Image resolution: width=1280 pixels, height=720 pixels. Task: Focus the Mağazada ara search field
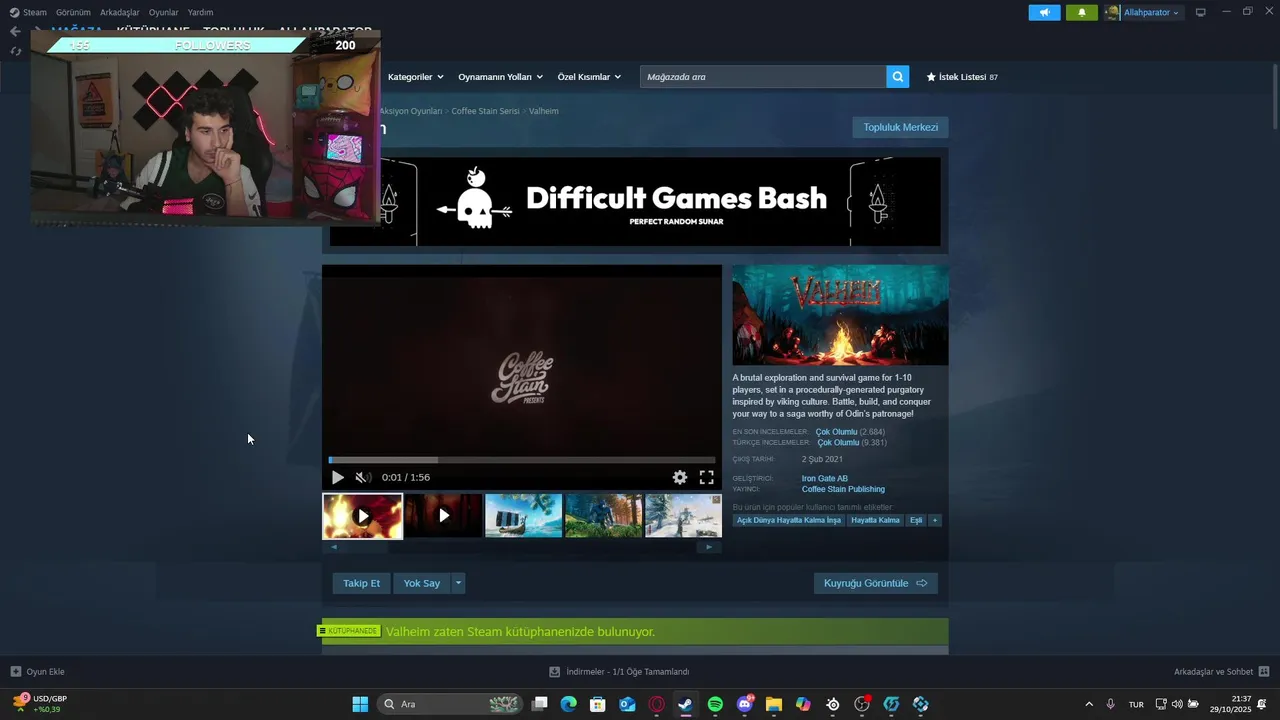coord(763,76)
